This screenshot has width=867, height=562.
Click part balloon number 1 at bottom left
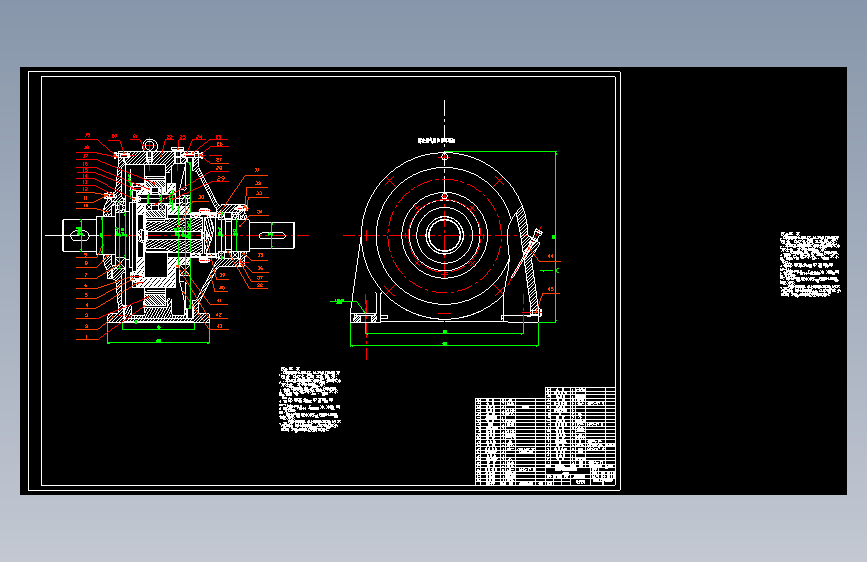[86, 337]
